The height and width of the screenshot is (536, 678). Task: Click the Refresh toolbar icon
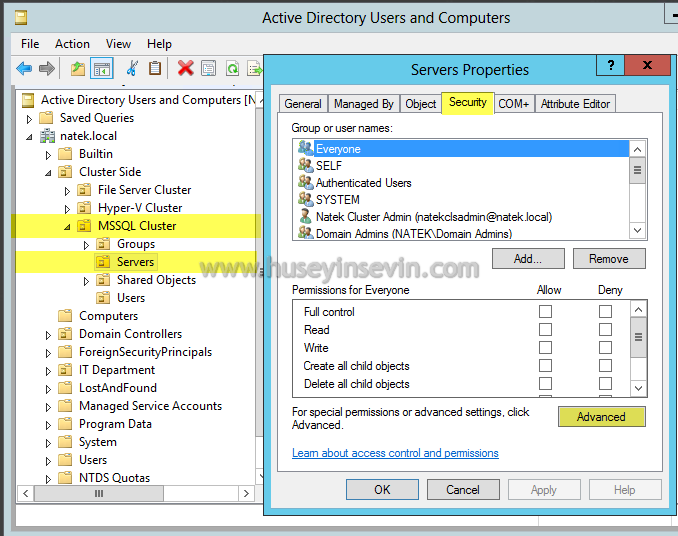232,68
